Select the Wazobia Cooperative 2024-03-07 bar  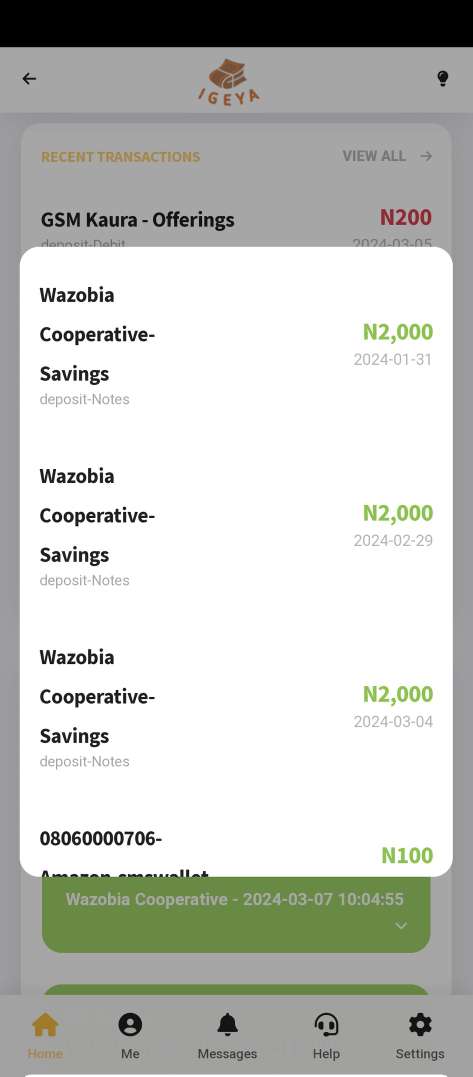point(236,914)
